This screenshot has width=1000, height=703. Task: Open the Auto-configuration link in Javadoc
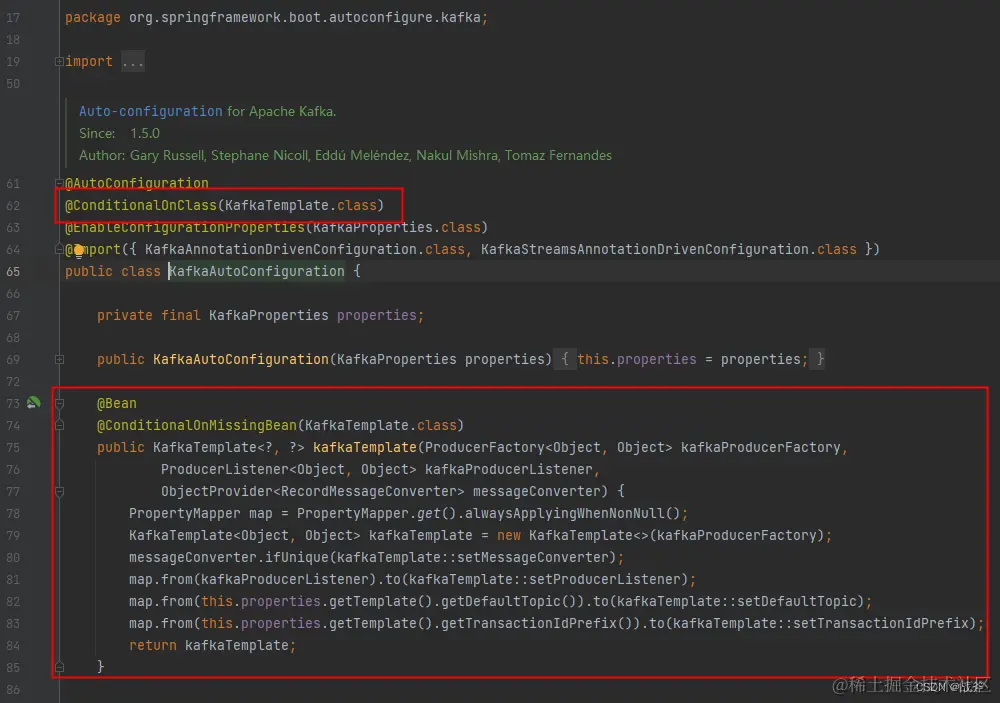tap(151, 111)
